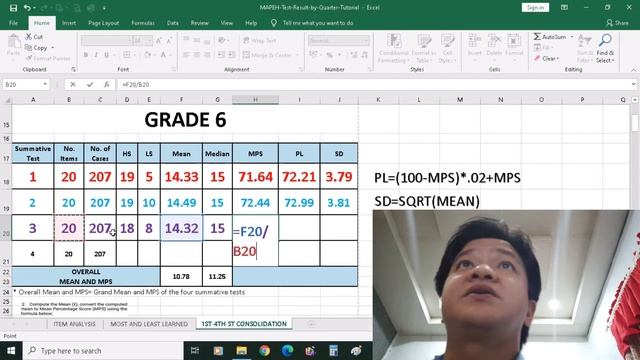Open the ITEM ANALYSIS sheet
The height and width of the screenshot is (360, 640).
[x=74, y=324]
